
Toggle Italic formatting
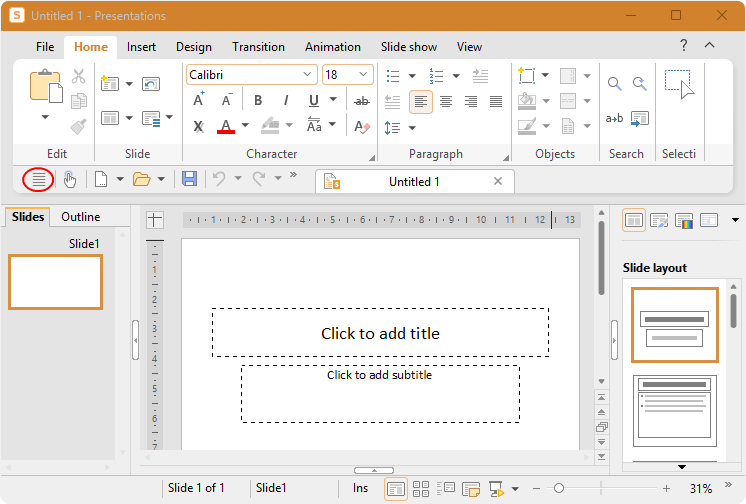[x=285, y=100]
